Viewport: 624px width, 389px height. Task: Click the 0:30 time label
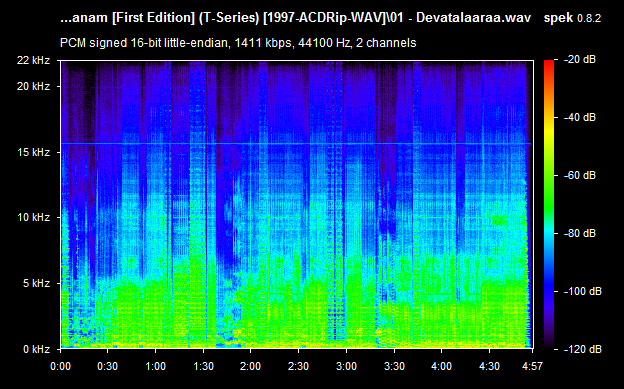pyautogui.click(x=107, y=366)
